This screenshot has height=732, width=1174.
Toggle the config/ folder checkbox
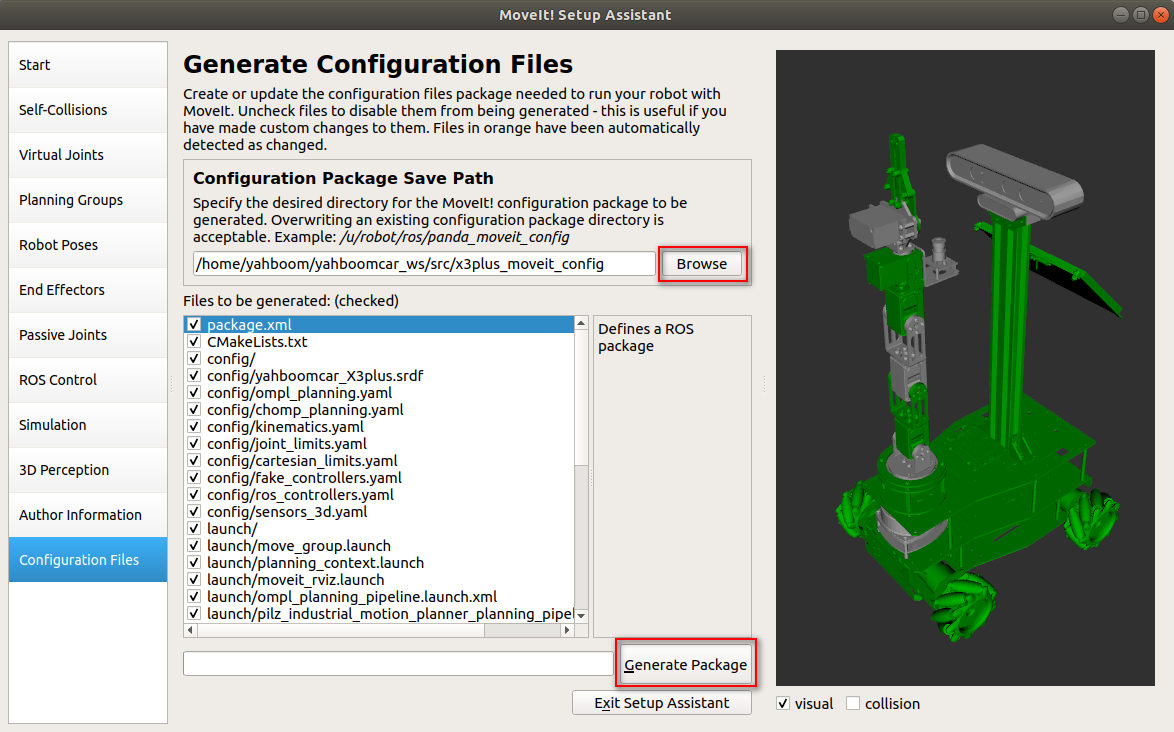click(194, 359)
